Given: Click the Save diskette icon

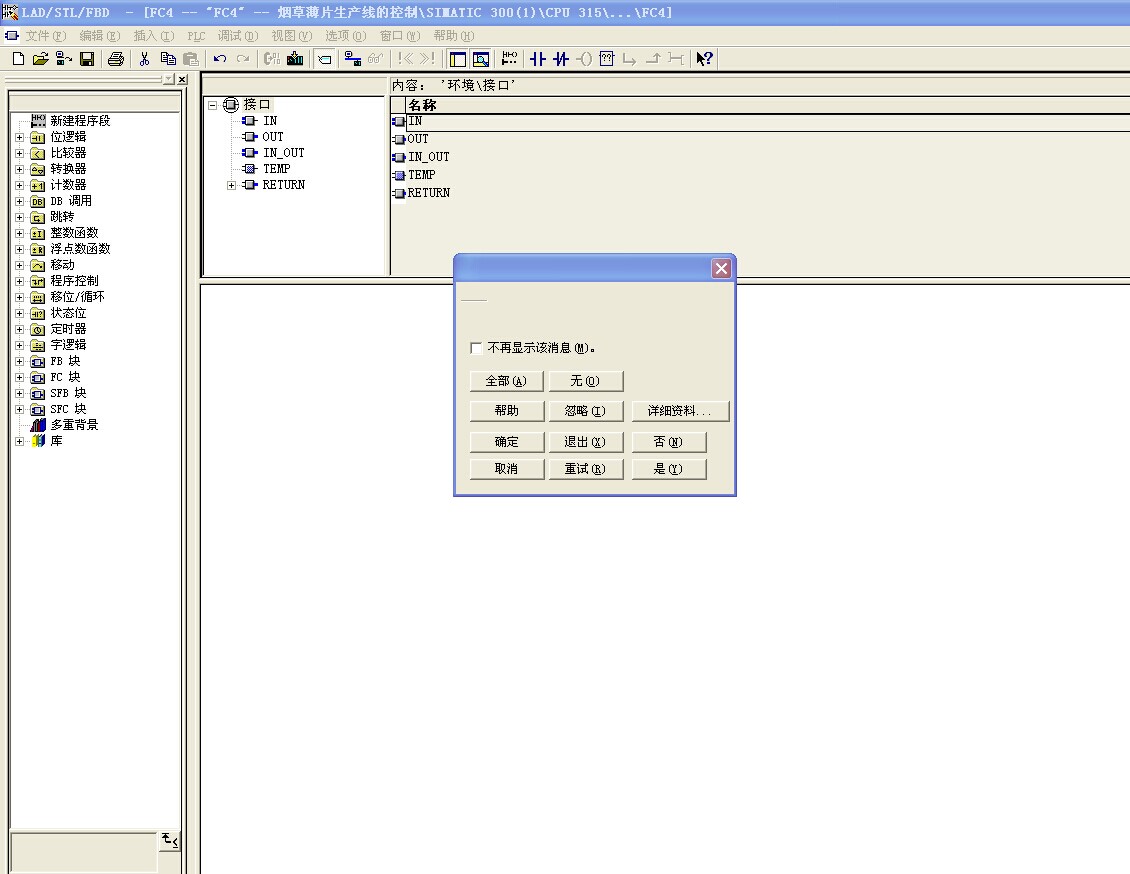Looking at the screenshot, I should click(87, 59).
